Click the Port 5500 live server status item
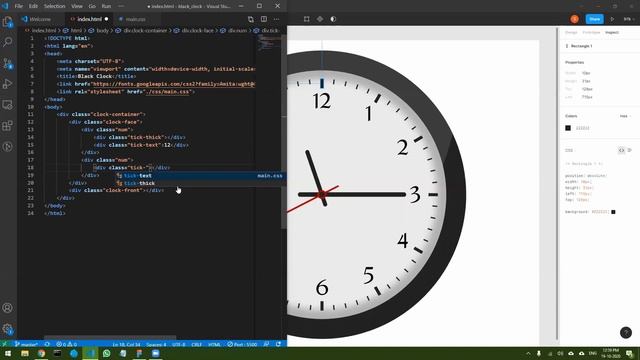Image resolution: width=640 pixels, height=360 pixels. [x=242, y=344]
